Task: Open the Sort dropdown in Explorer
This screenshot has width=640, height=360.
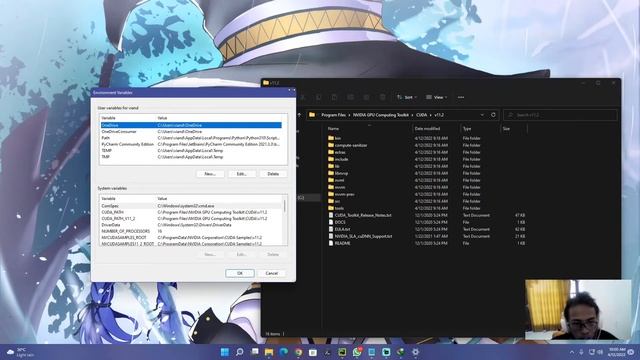Action: coord(407,97)
